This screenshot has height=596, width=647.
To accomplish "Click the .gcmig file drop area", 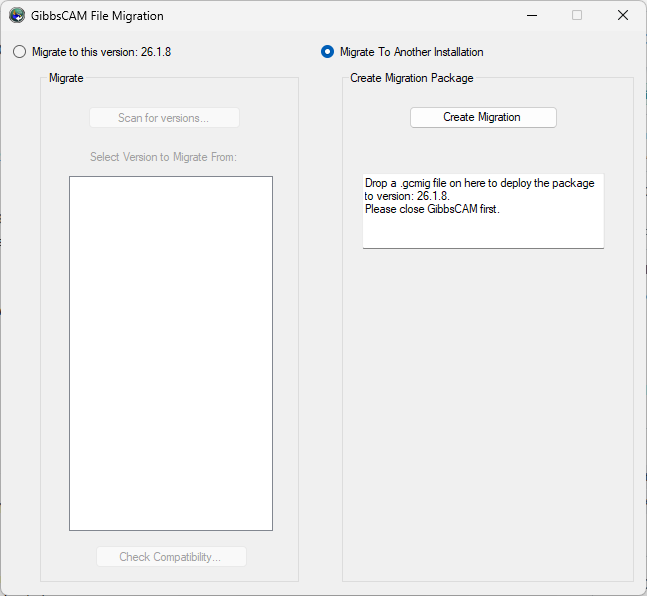I will (x=483, y=211).
